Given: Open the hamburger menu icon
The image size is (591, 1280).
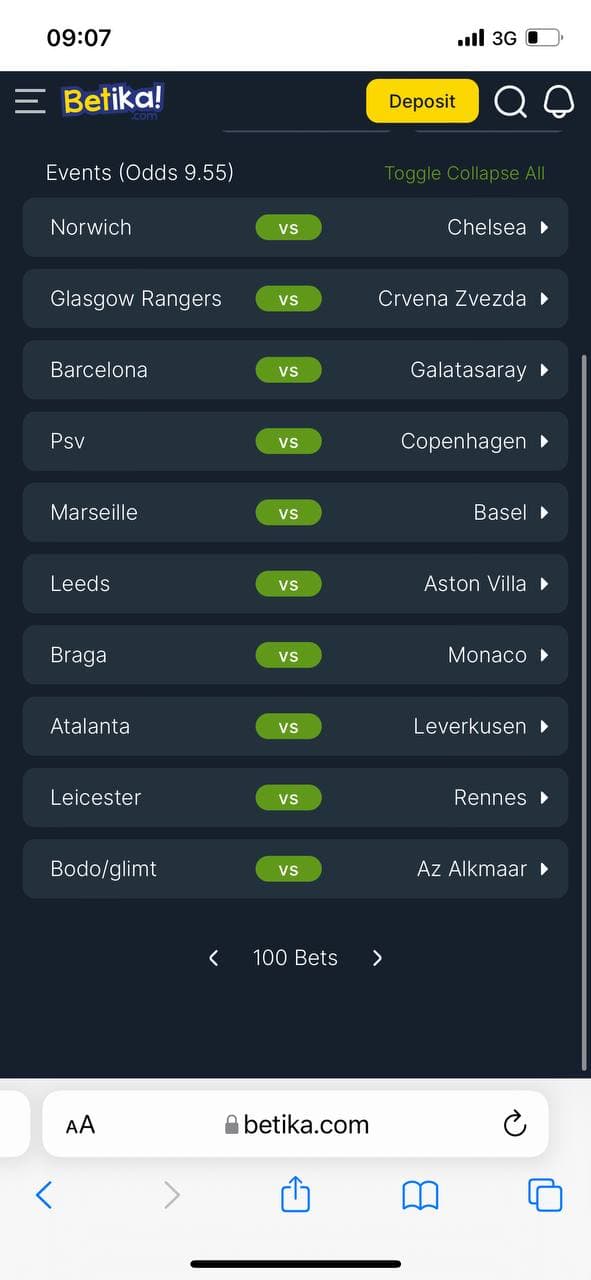Looking at the screenshot, I should pyautogui.click(x=30, y=101).
